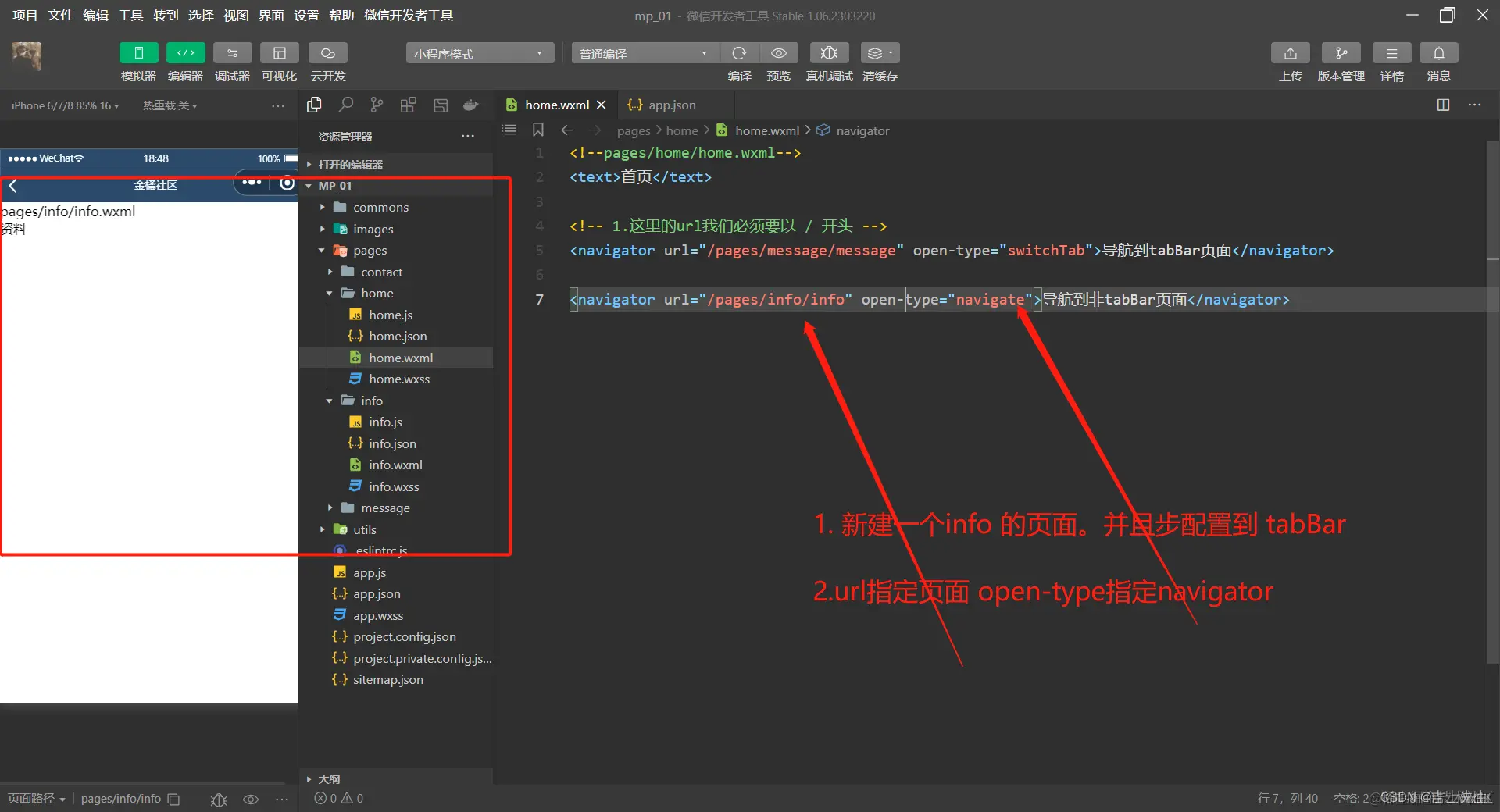This screenshot has width=1500, height=812.
Task: Open the explorer files icon
Action: tap(314, 105)
